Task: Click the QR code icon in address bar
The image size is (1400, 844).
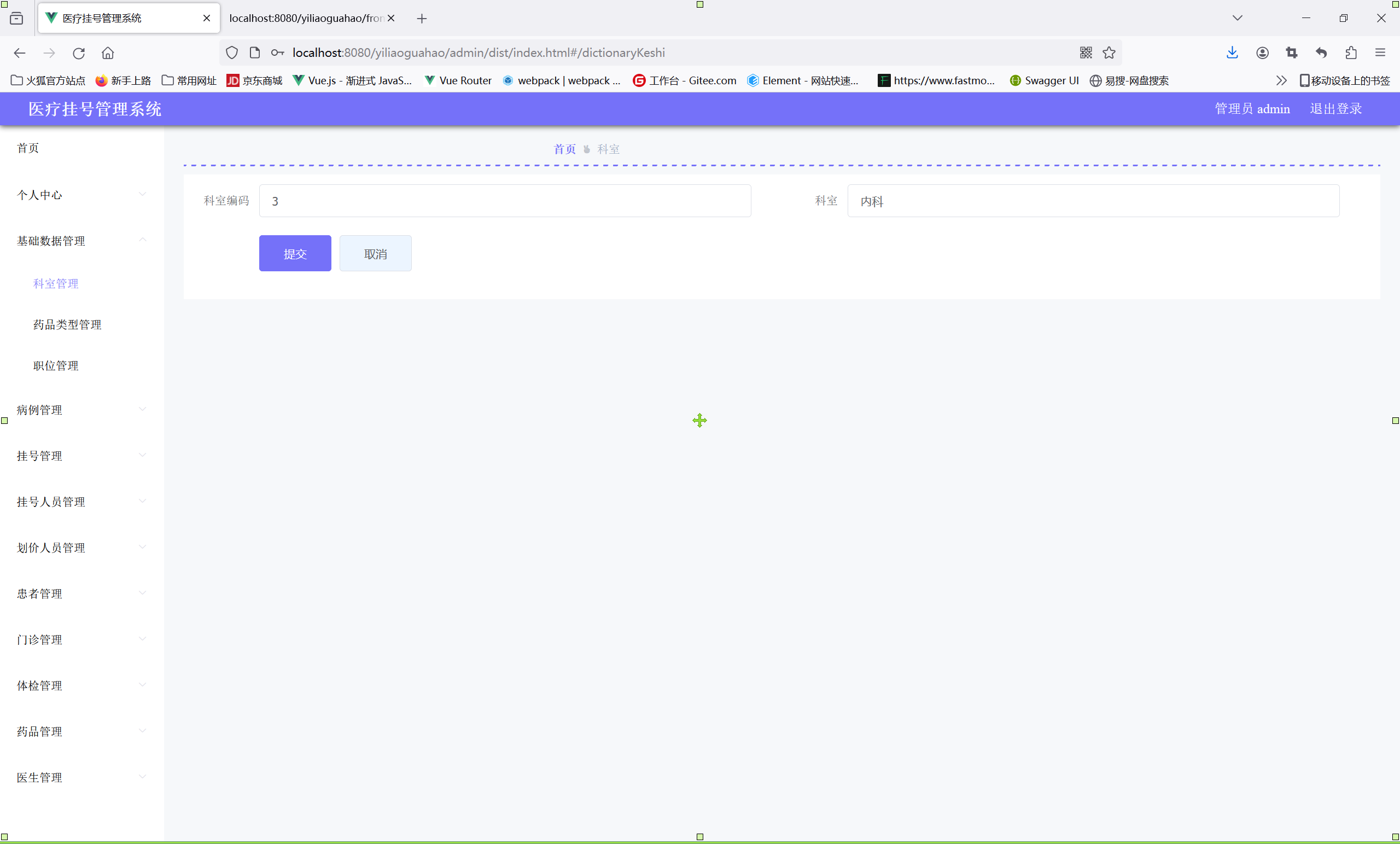Action: pyautogui.click(x=1085, y=53)
